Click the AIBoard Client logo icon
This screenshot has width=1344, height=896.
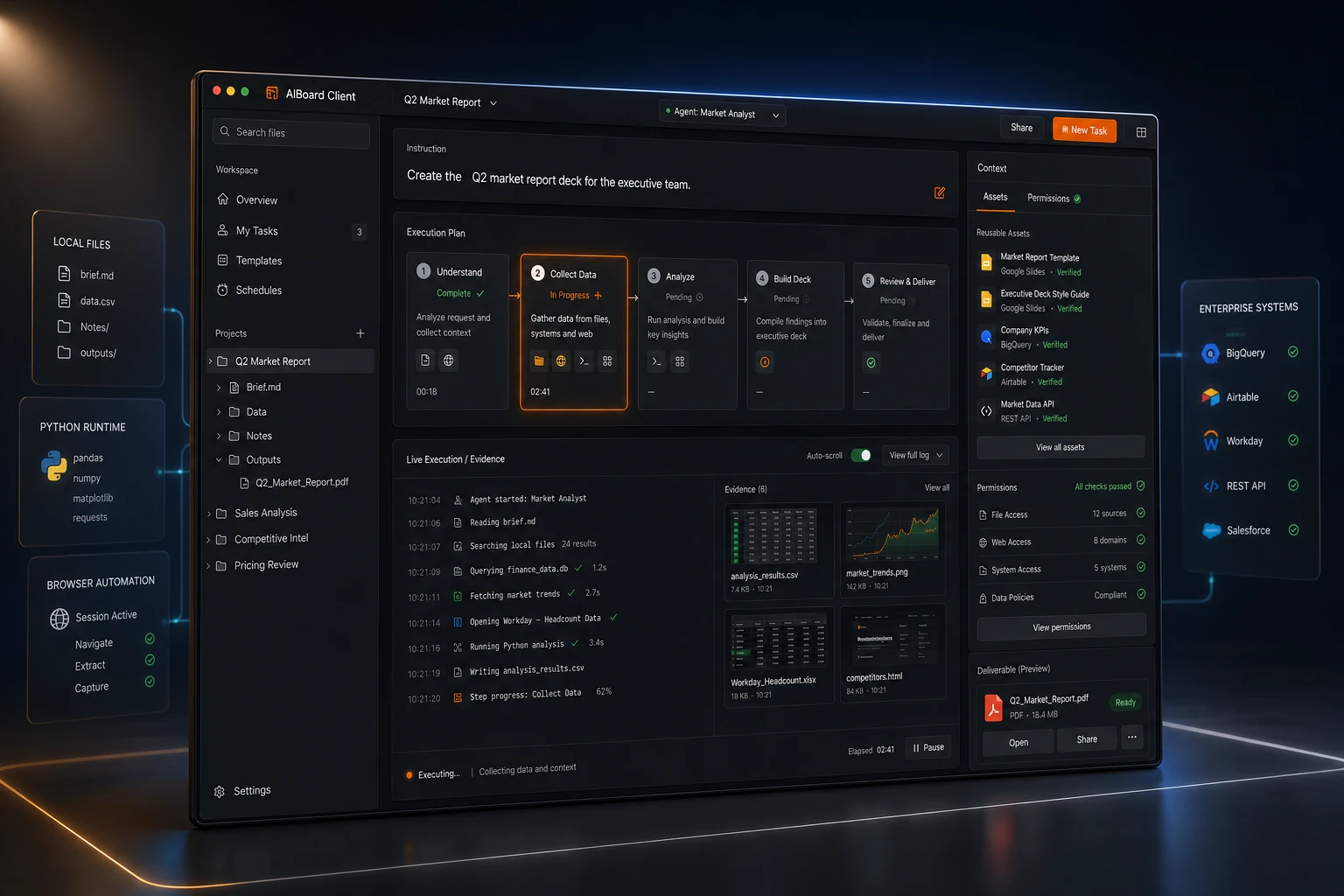272,93
